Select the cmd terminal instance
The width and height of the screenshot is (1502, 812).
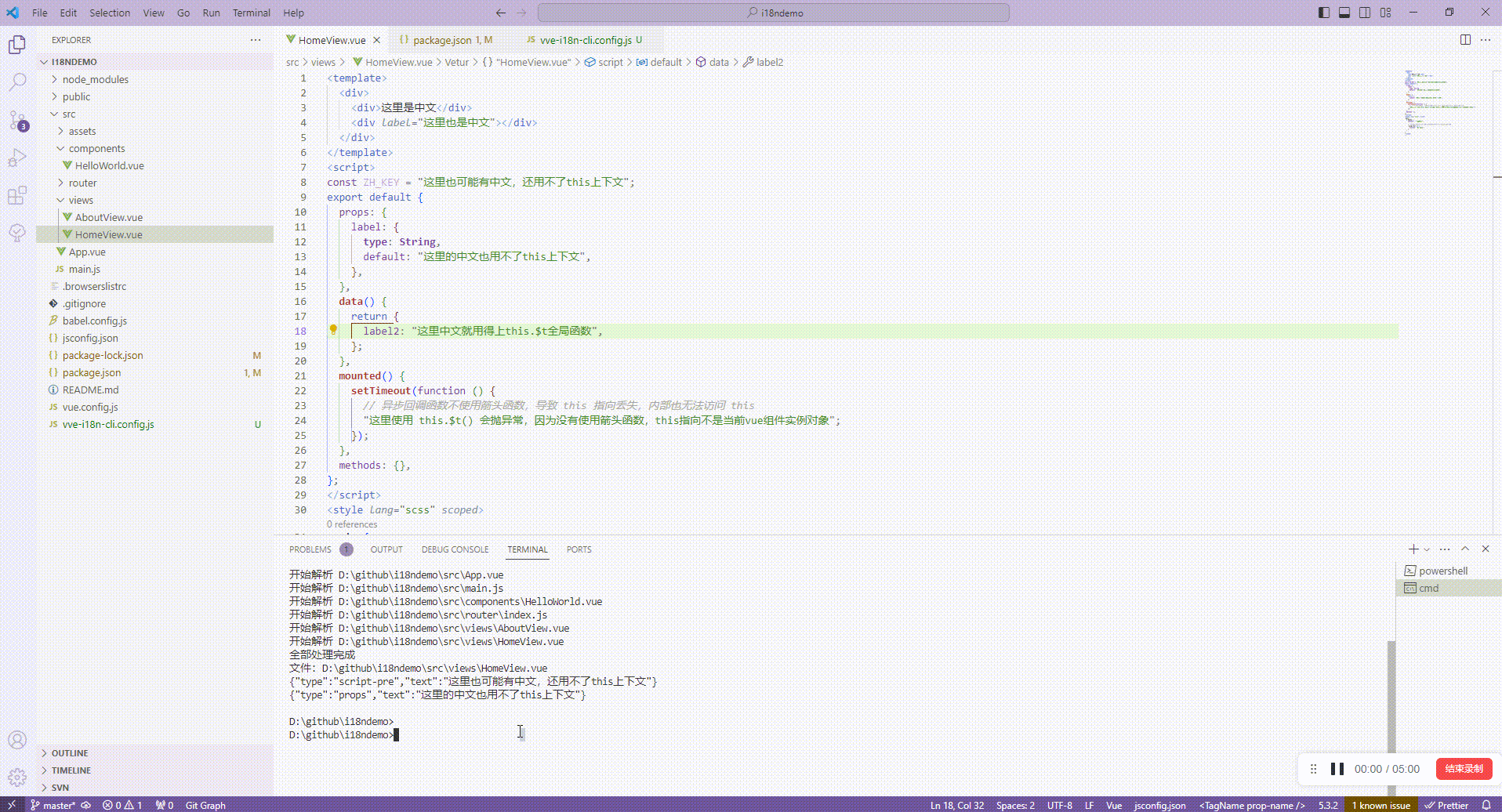point(1449,588)
